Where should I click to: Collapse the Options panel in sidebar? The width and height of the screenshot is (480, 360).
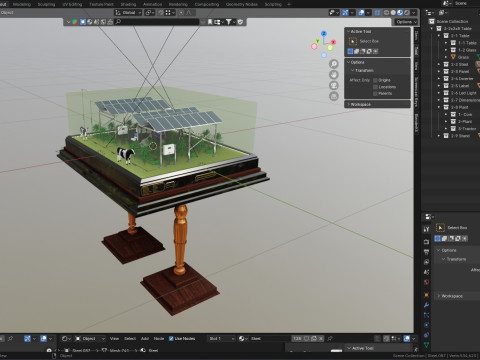pyautogui.click(x=349, y=62)
